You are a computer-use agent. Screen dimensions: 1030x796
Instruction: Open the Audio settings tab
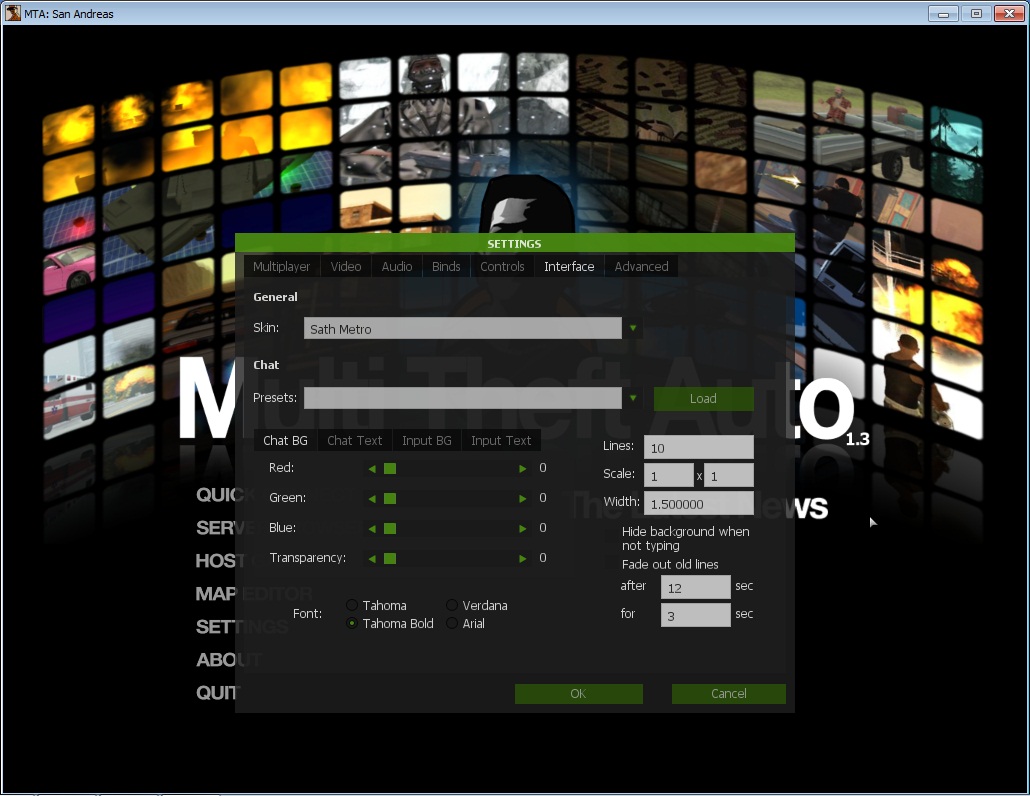(x=397, y=267)
